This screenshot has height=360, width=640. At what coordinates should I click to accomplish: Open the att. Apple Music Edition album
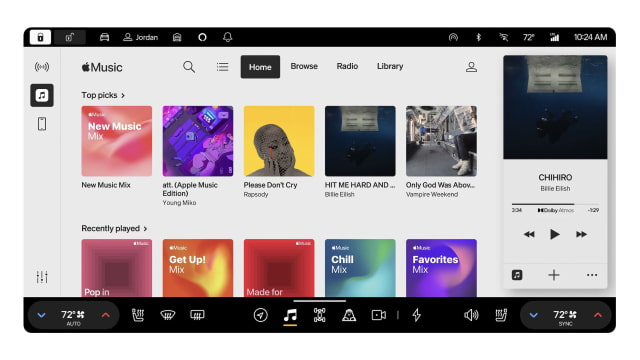point(198,141)
